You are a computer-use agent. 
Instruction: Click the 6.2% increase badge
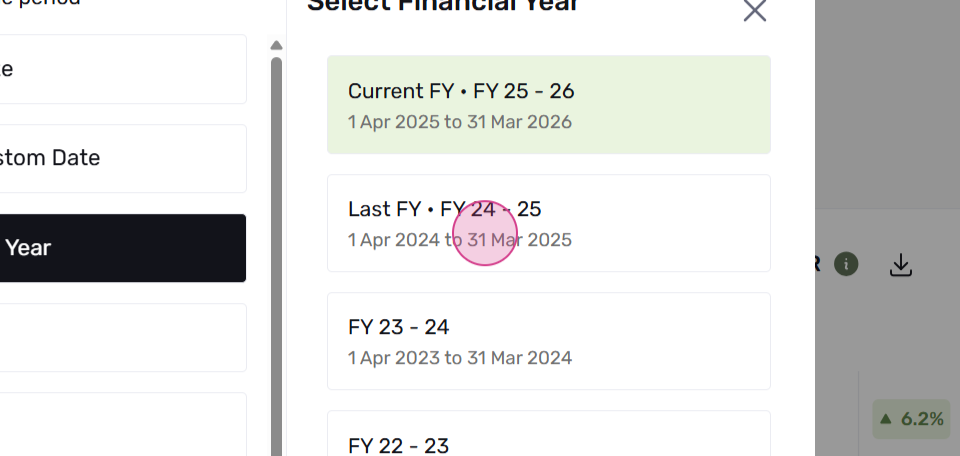coord(911,419)
